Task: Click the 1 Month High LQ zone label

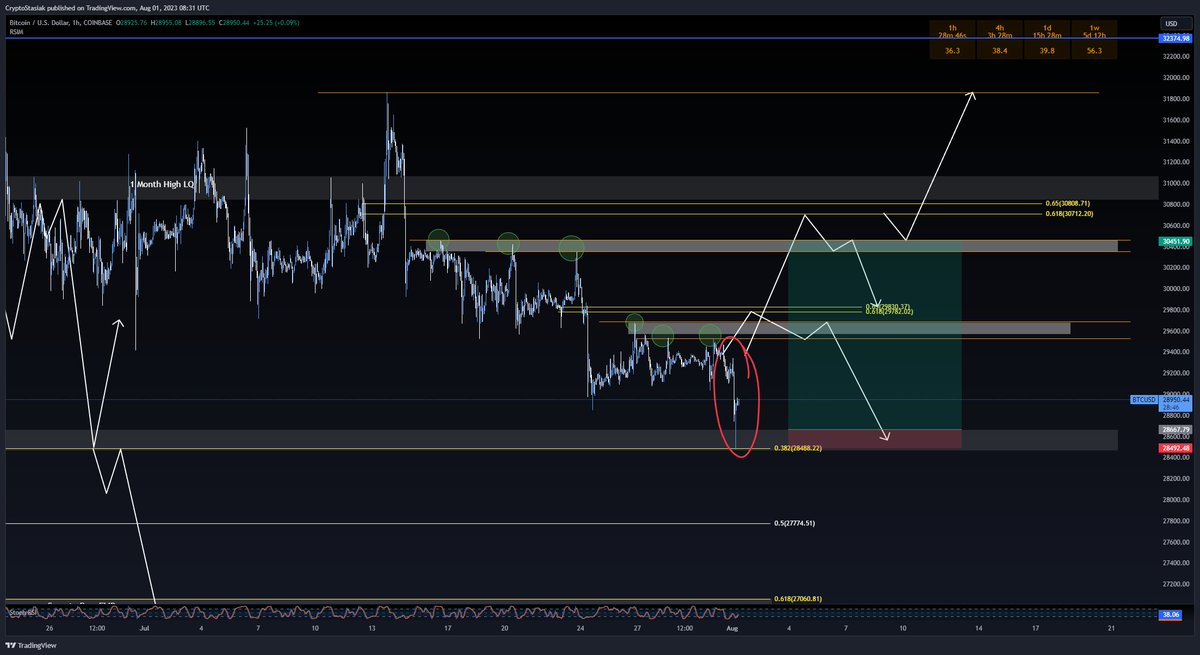Action: (162, 185)
